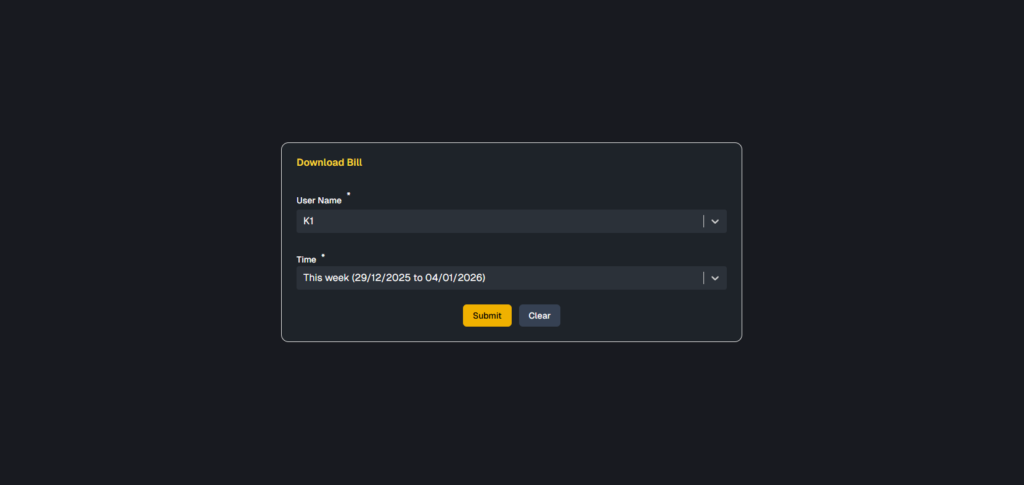Click the separator line in User Name field
Image resolution: width=1024 pixels, height=485 pixels.
point(704,221)
